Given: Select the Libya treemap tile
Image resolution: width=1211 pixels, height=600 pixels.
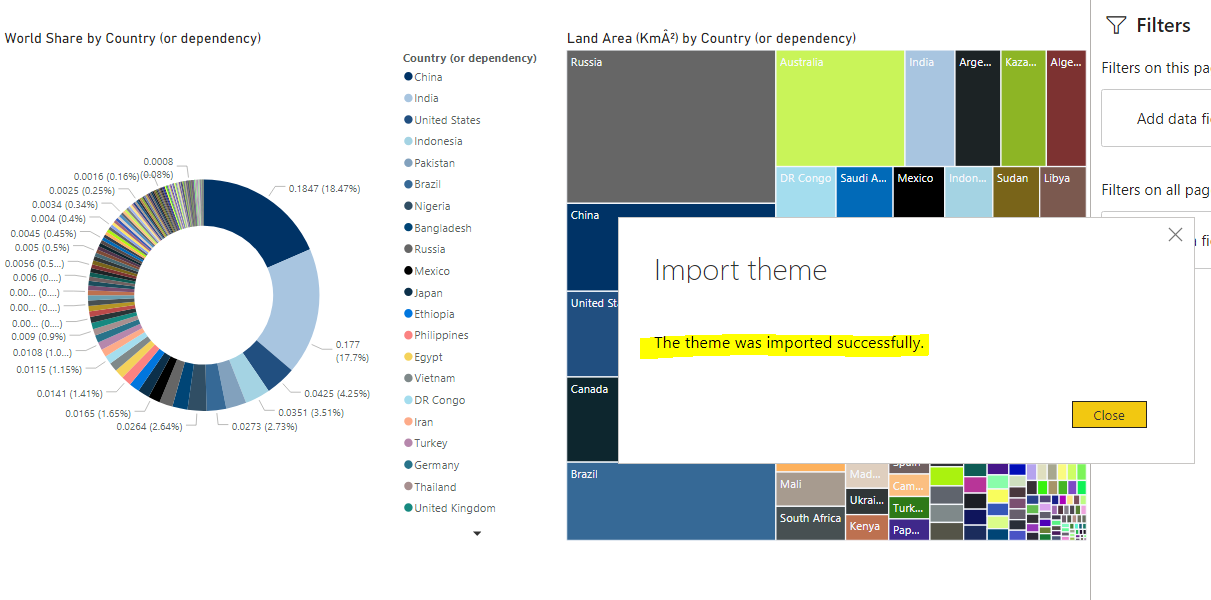Looking at the screenshot, I should [1063, 193].
